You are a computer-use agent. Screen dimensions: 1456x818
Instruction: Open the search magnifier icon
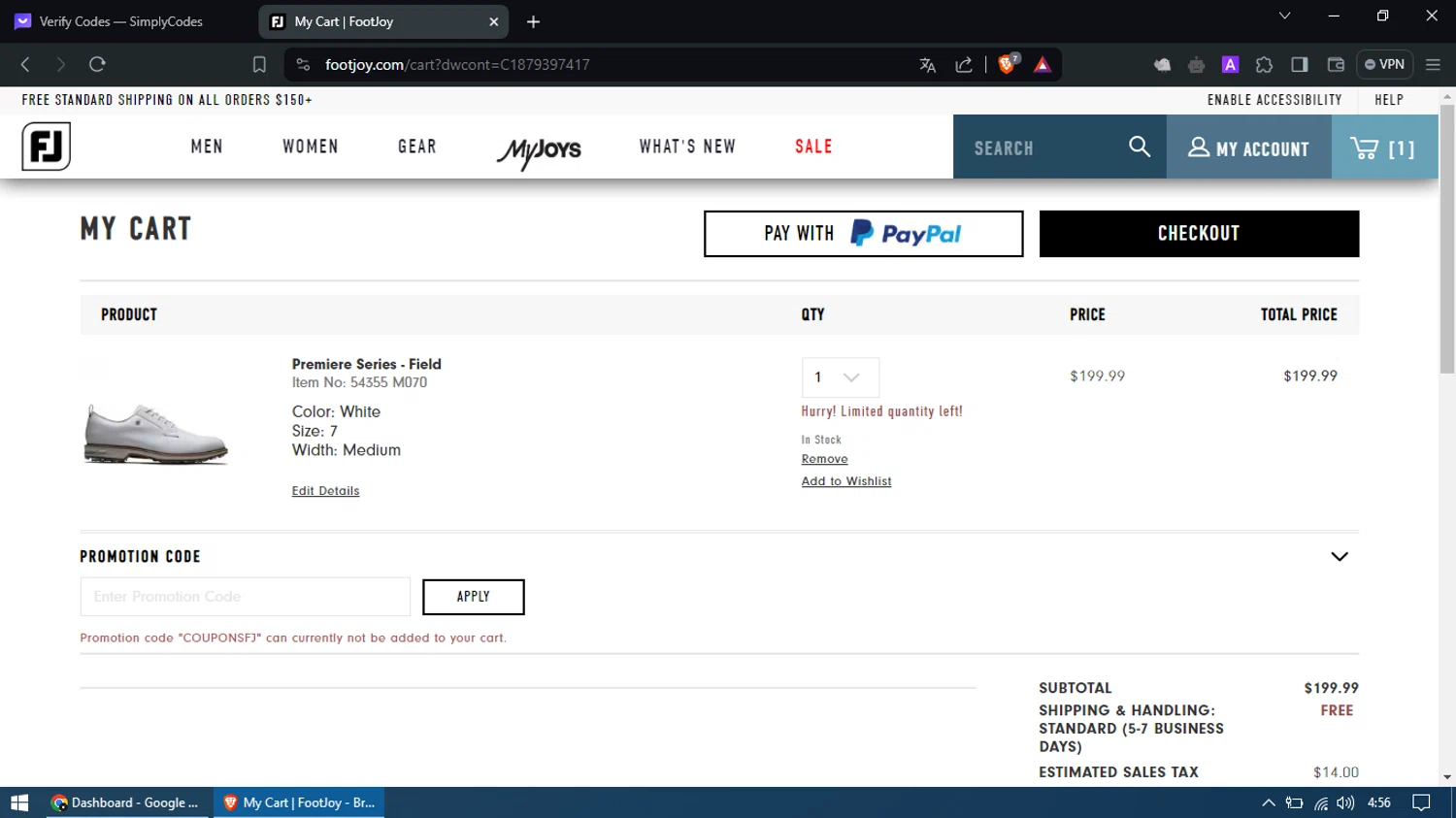[1140, 147]
